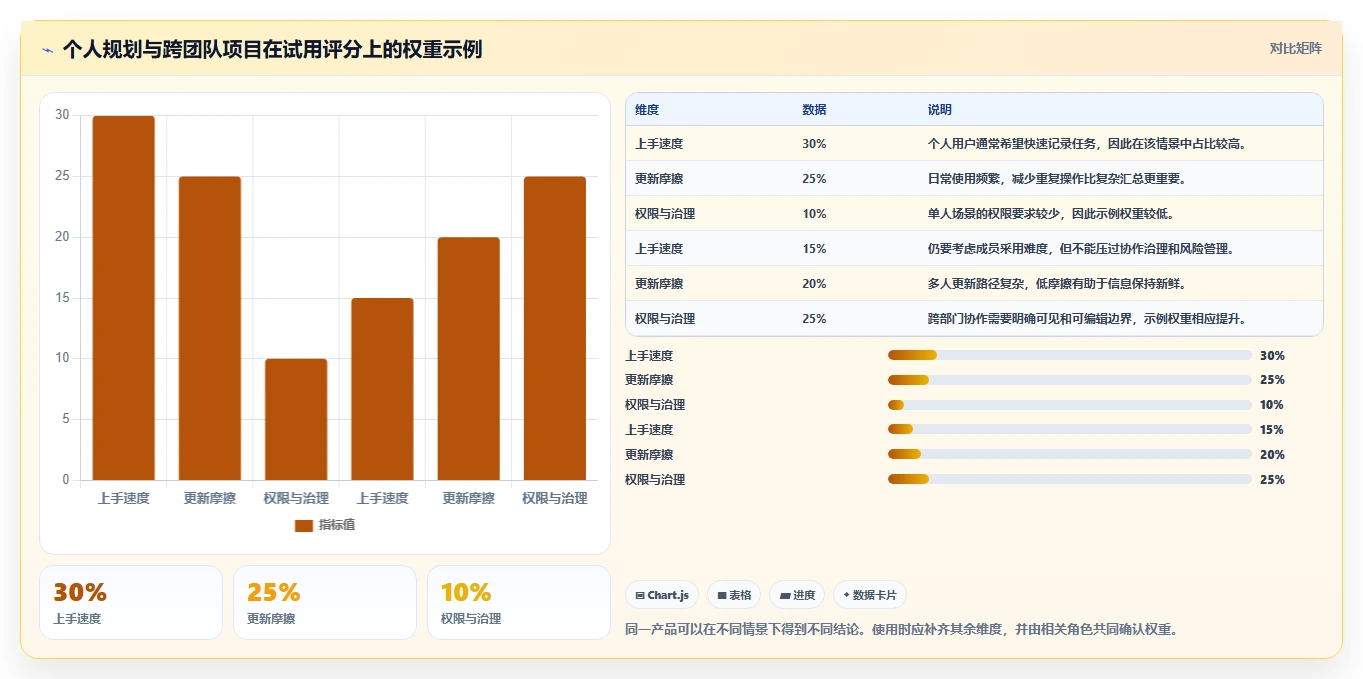The image size is (1363, 679).
Task: Click the 更新摩擦 chart bar reaching 25
Action: 210,328
